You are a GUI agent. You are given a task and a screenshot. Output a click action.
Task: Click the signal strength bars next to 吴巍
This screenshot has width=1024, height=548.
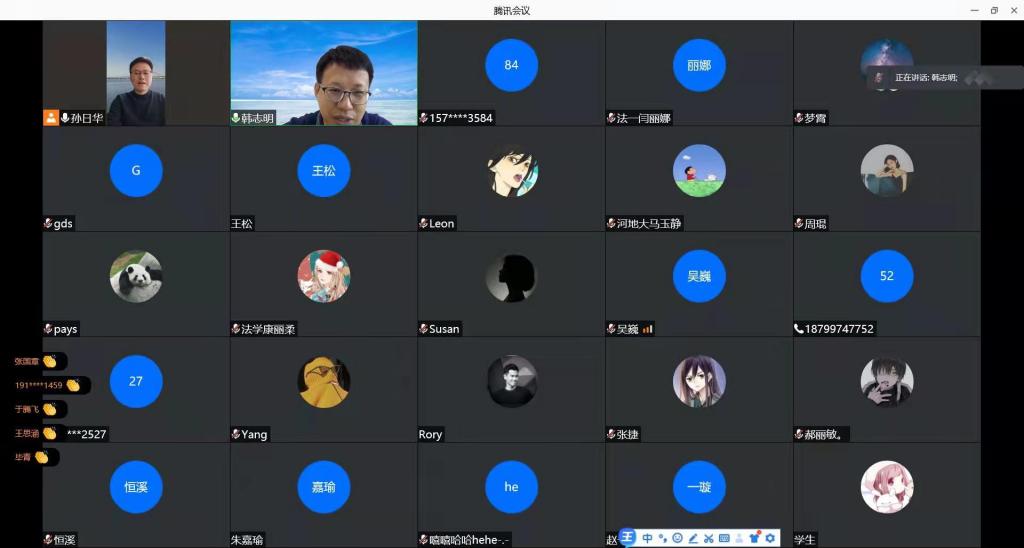[x=647, y=328]
